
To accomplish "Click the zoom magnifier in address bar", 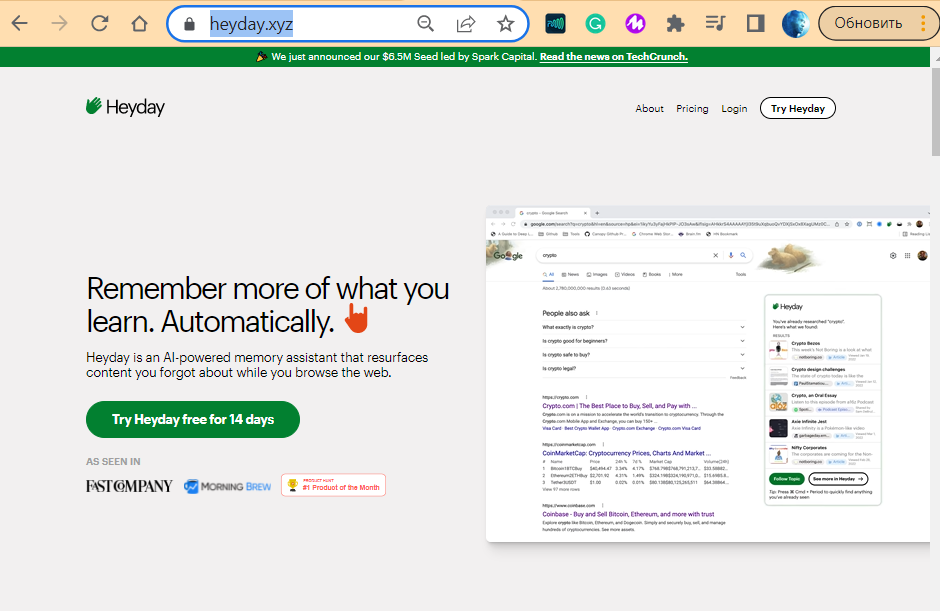I will click(x=426, y=23).
